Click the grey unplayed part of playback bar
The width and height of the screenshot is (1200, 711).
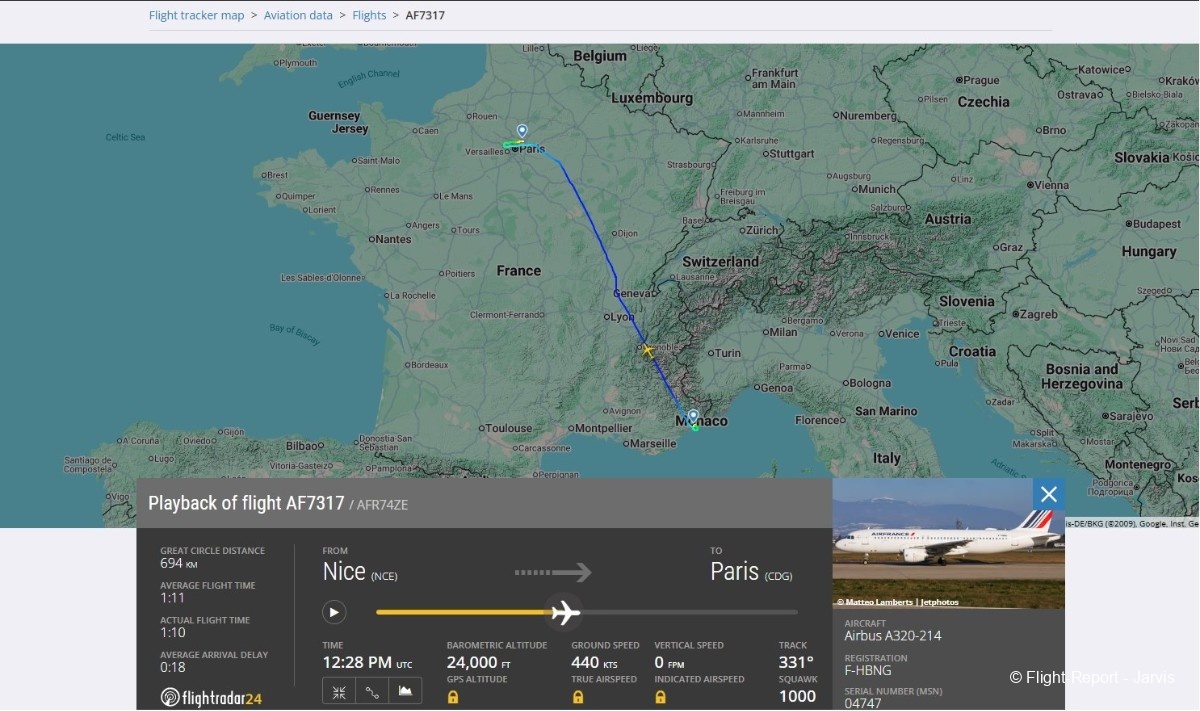pyautogui.click(x=688, y=612)
